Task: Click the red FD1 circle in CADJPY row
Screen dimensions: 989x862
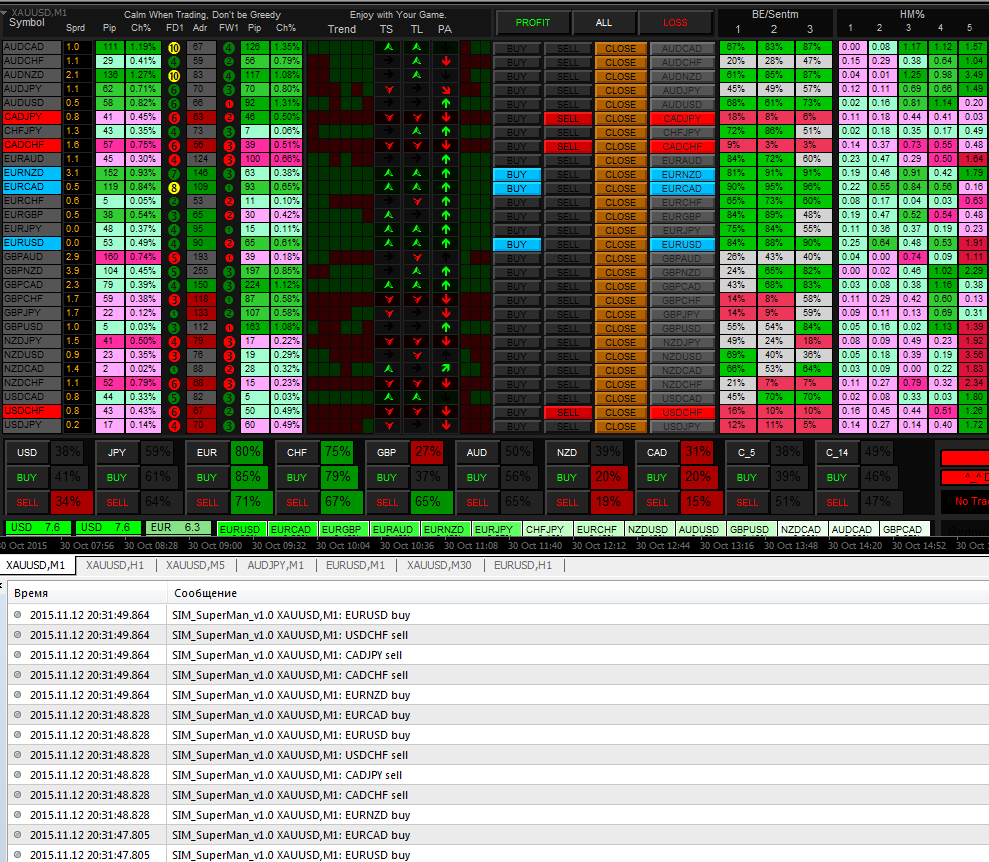Action: [174, 118]
